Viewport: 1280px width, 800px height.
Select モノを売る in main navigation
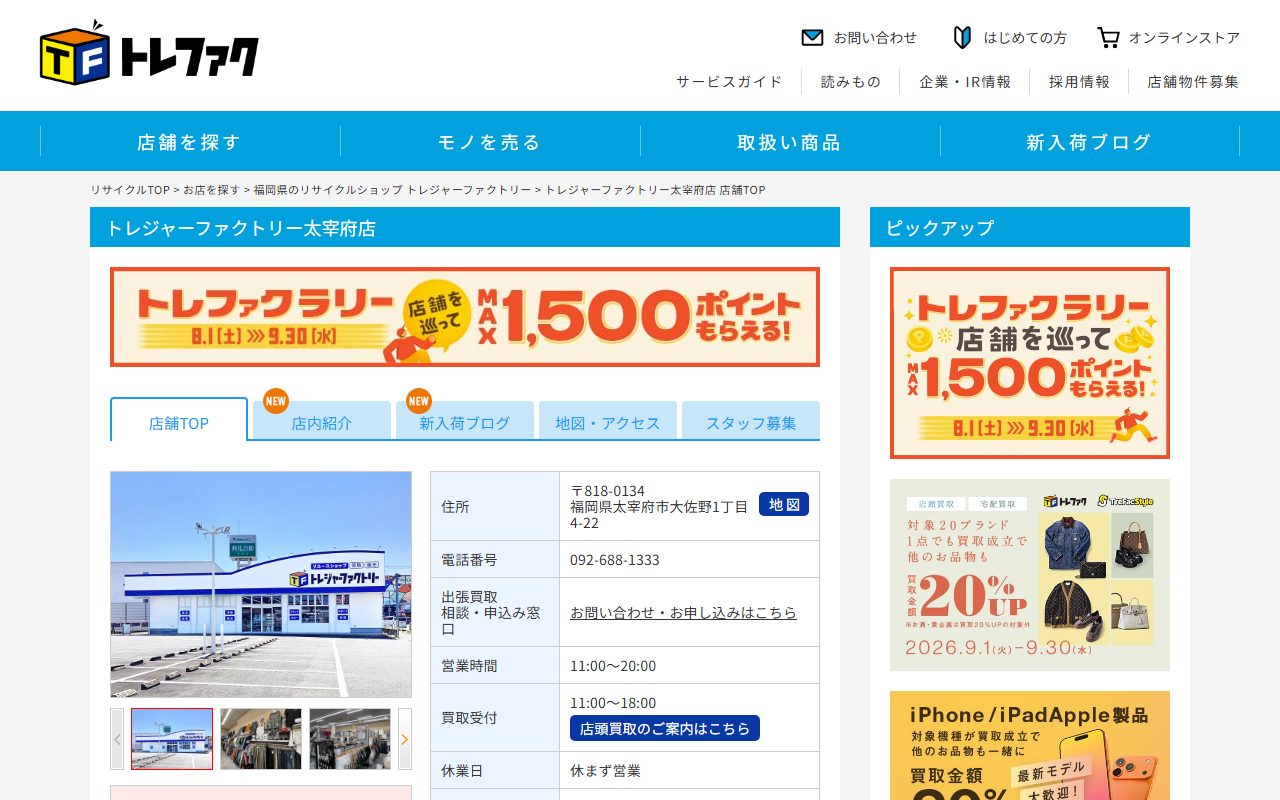(x=490, y=142)
